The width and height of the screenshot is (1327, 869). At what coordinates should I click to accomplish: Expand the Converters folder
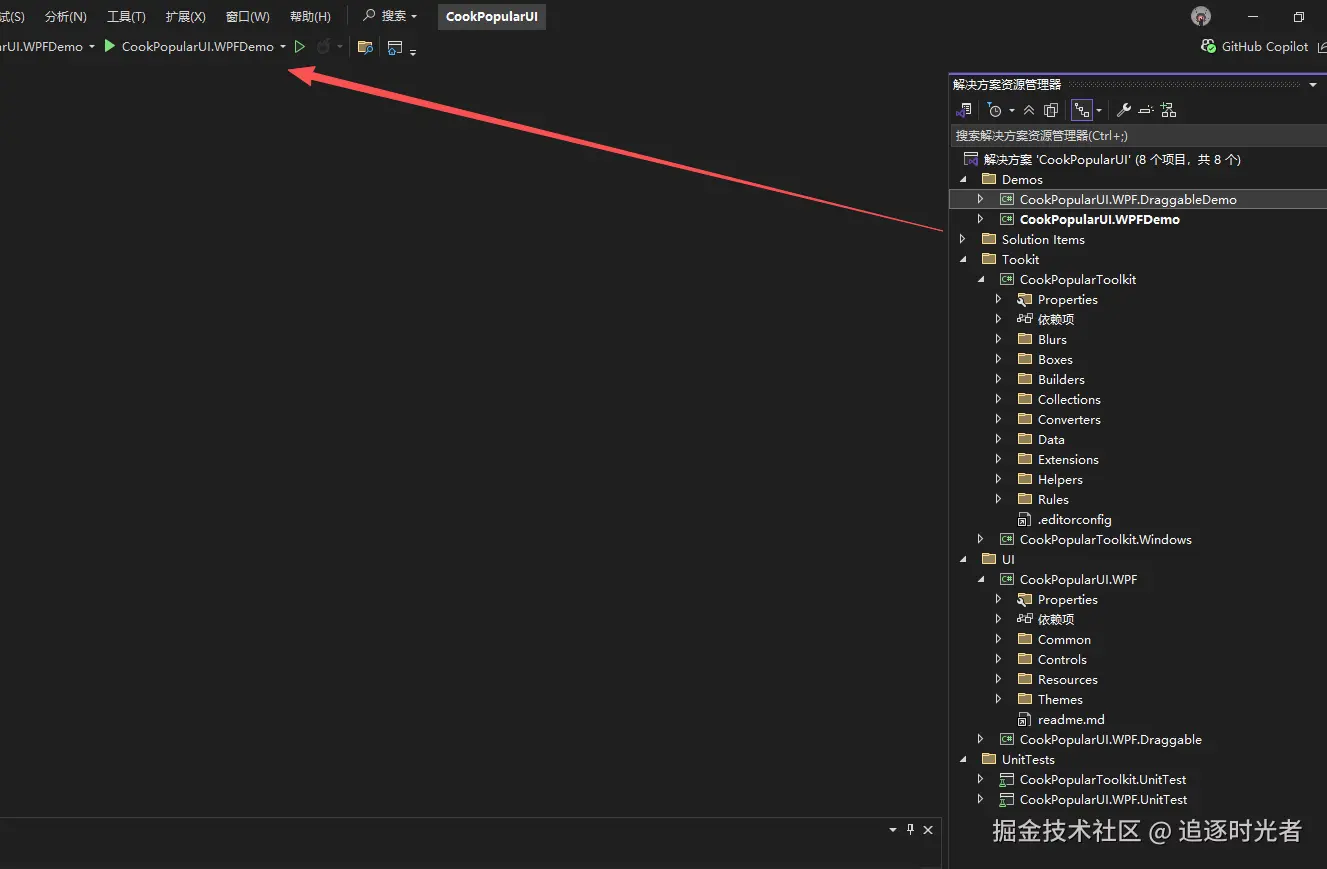coord(998,420)
